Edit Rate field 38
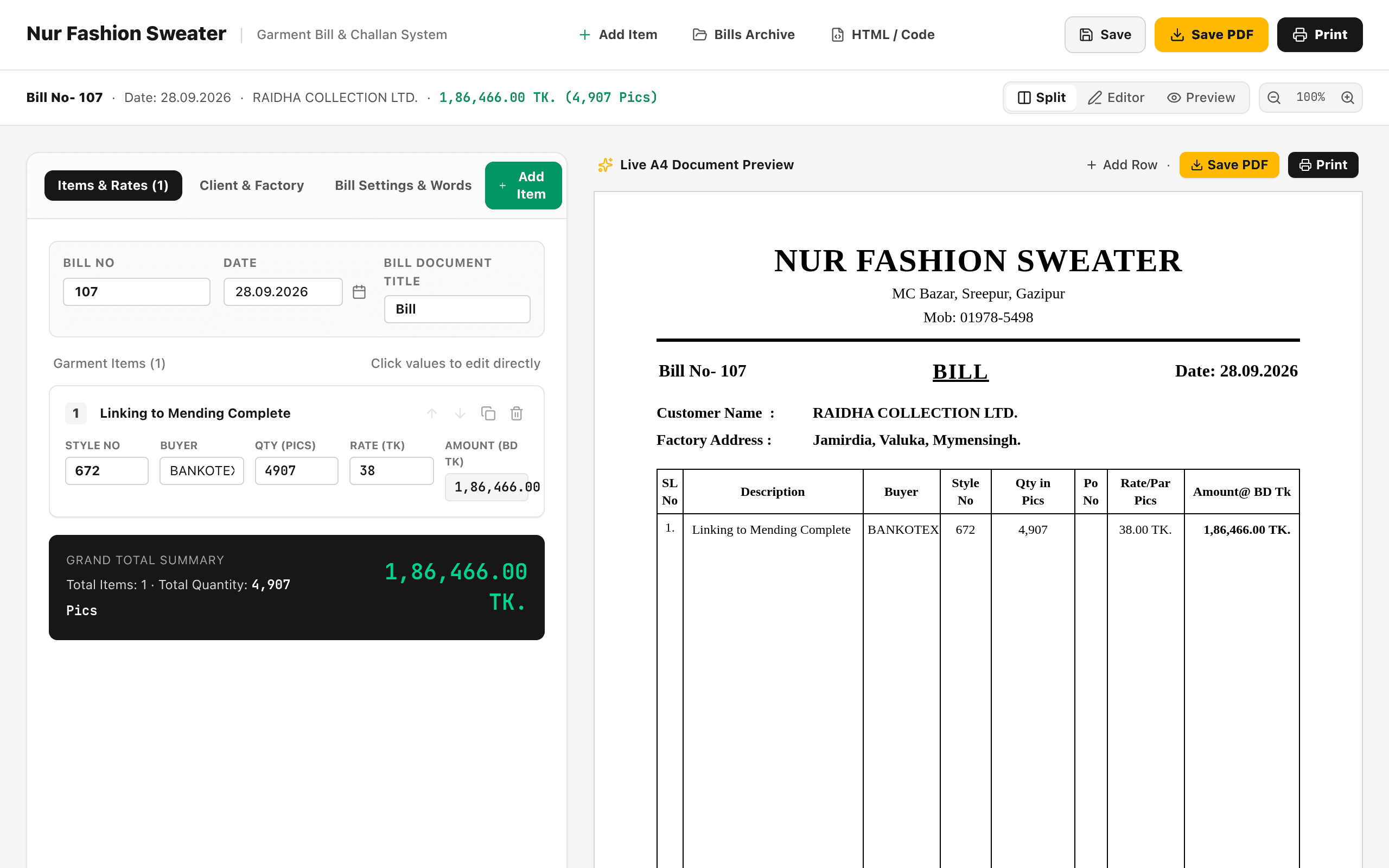Screen dimensions: 1389x868 pyautogui.click(x=391, y=471)
